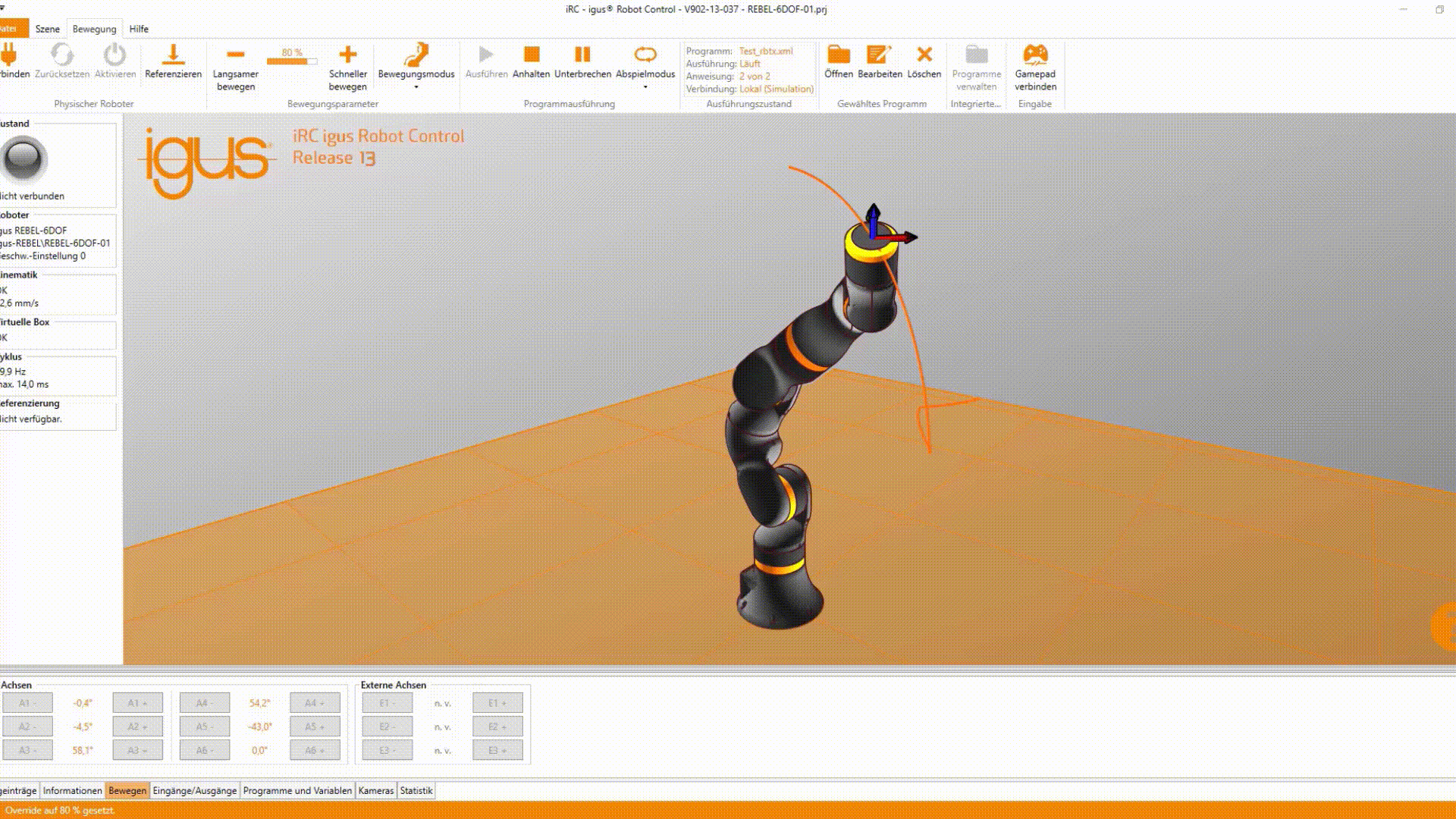The width and height of the screenshot is (1456, 819).
Task: Click the Referenzieren icon
Action: coord(173,55)
